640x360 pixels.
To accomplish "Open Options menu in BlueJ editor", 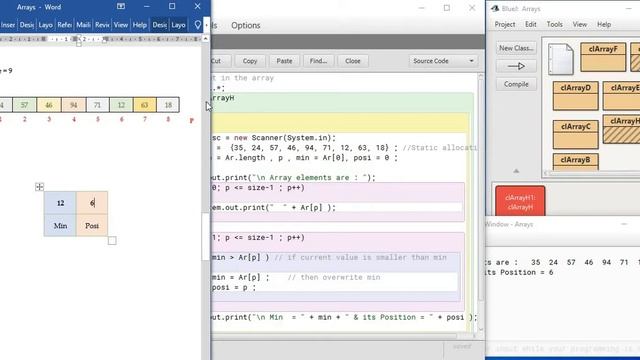I will click(246, 25).
